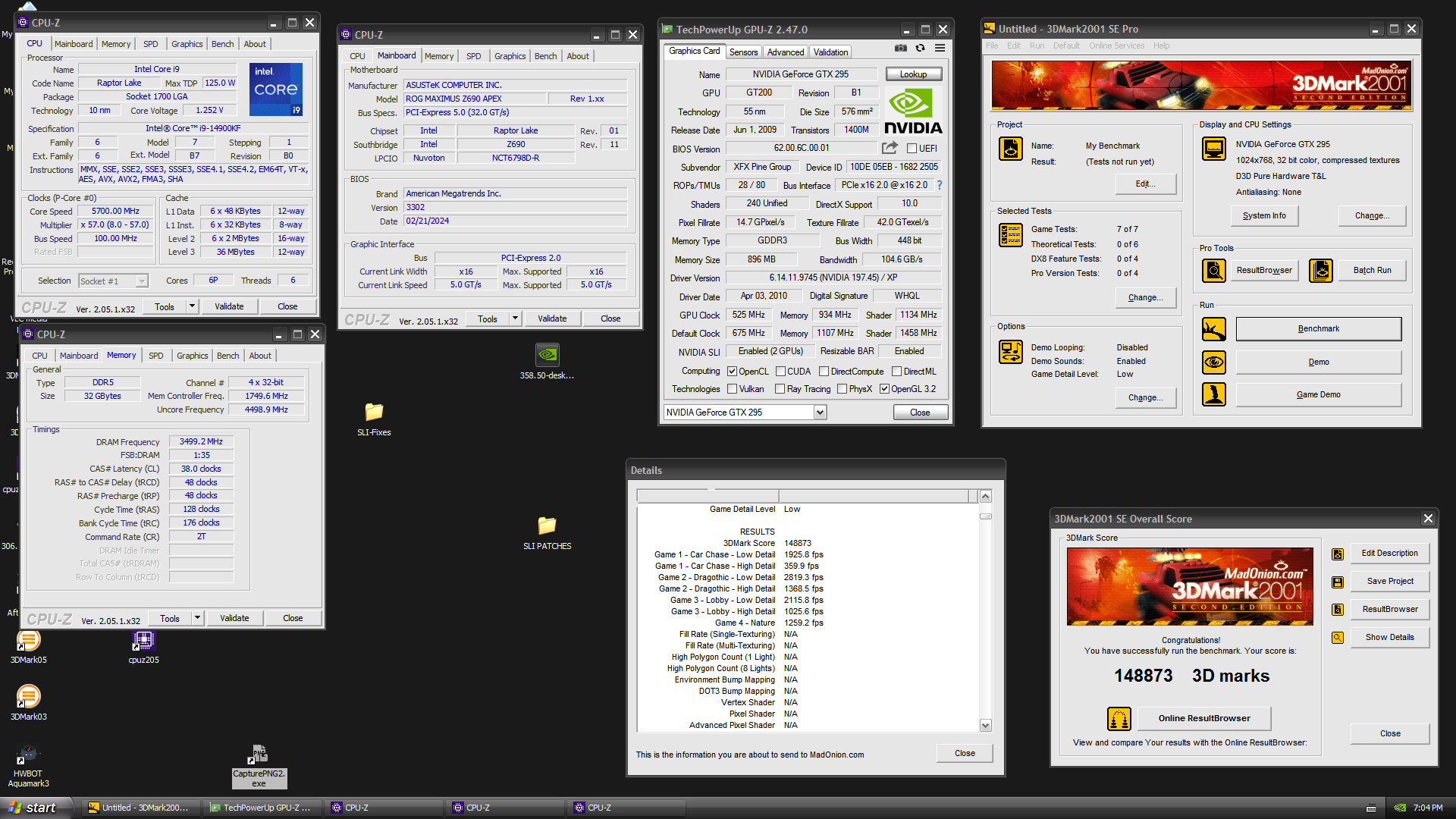Toggle the PhysX checkbox
Screen dimensions: 1456x819
coord(842,389)
